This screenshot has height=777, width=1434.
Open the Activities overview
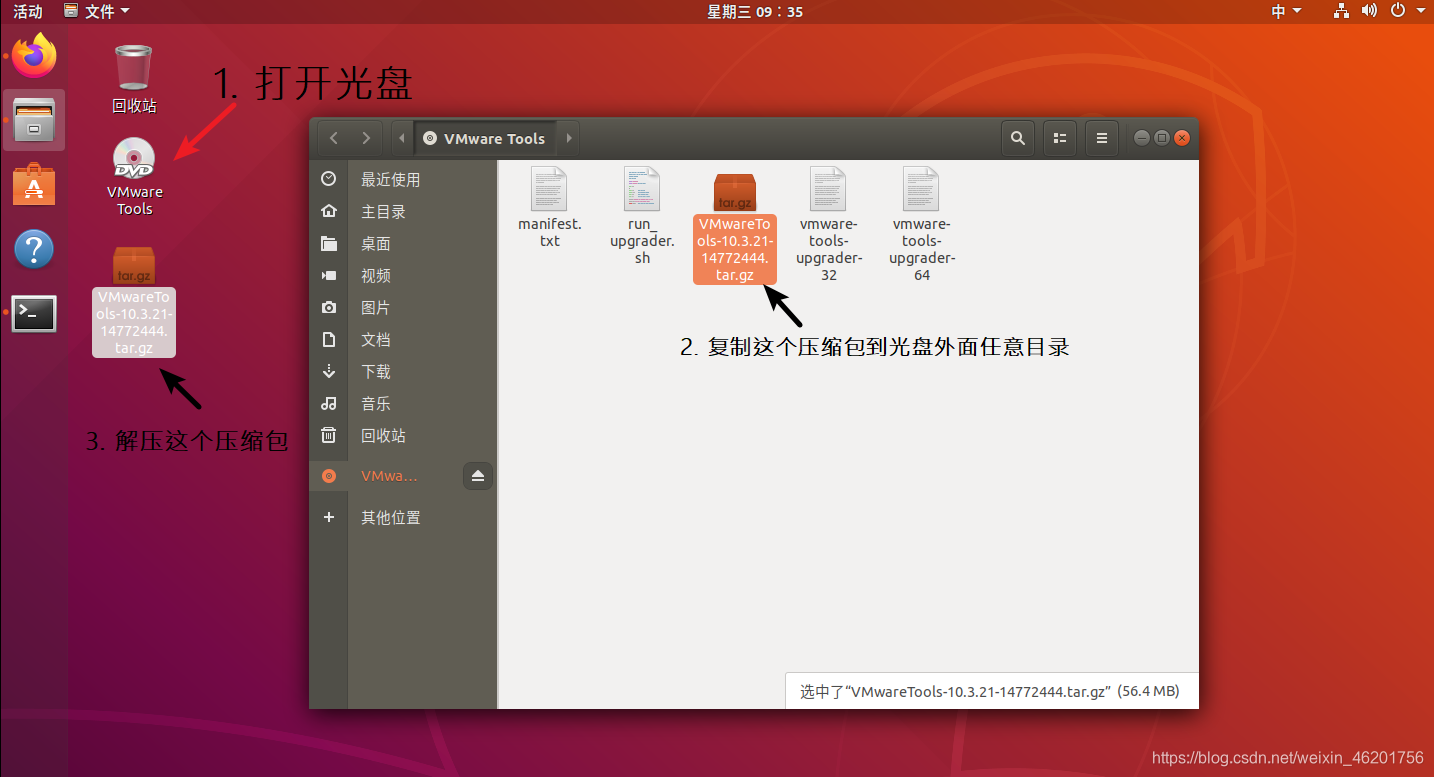28,12
